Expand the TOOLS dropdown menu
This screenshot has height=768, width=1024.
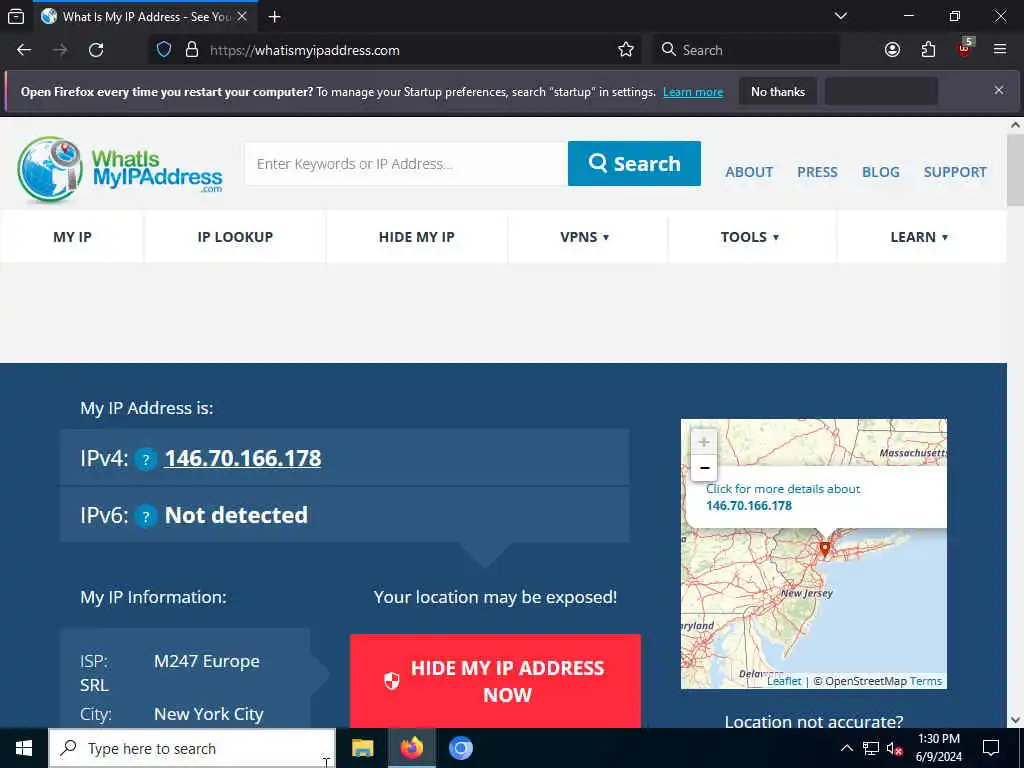pos(750,237)
